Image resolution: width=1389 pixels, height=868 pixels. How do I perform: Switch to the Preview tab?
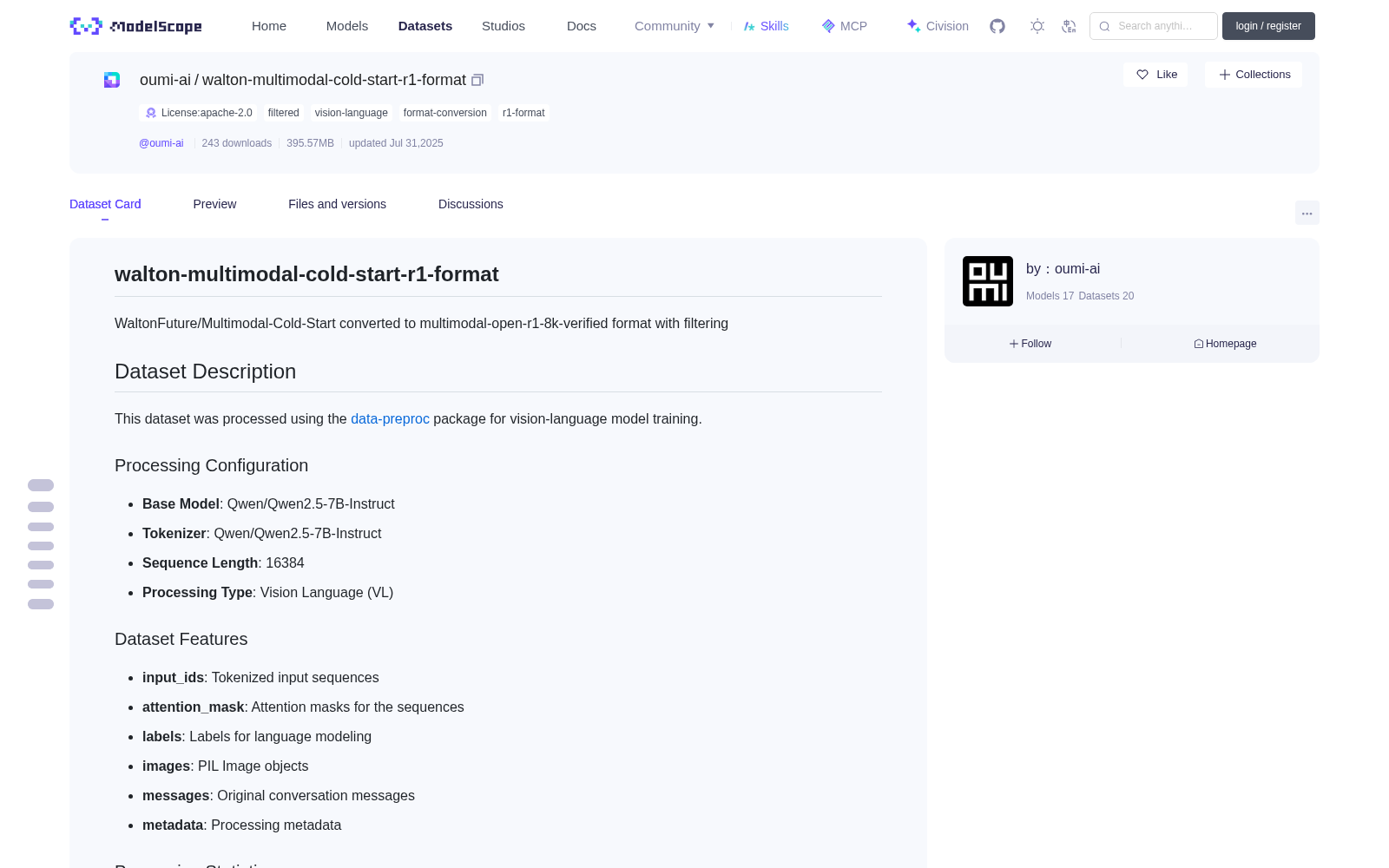tap(214, 204)
